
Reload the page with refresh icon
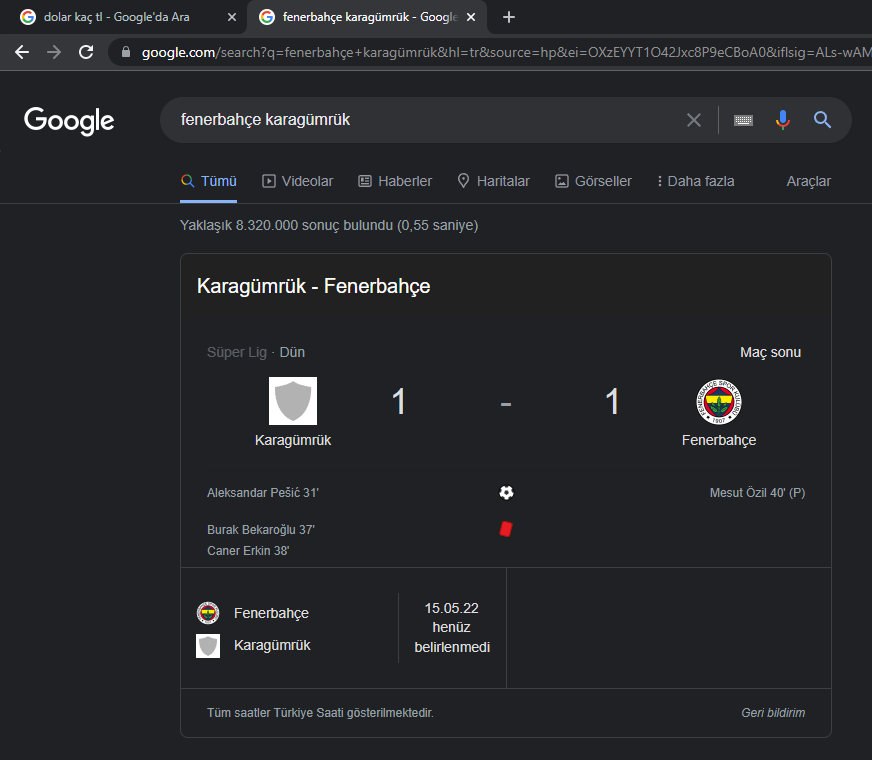(86, 52)
